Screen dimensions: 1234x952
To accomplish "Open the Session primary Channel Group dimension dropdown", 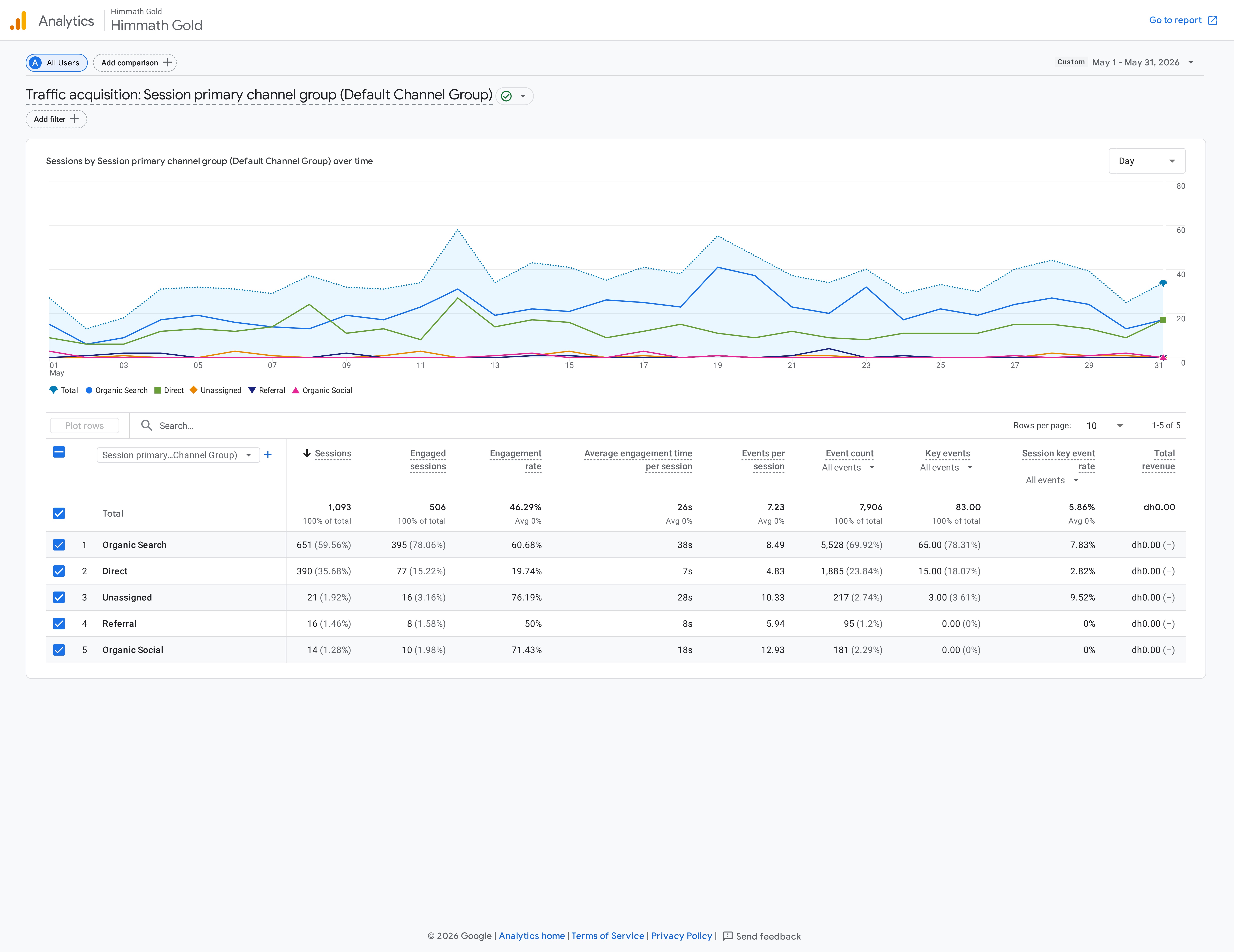I will click(x=178, y=455).
